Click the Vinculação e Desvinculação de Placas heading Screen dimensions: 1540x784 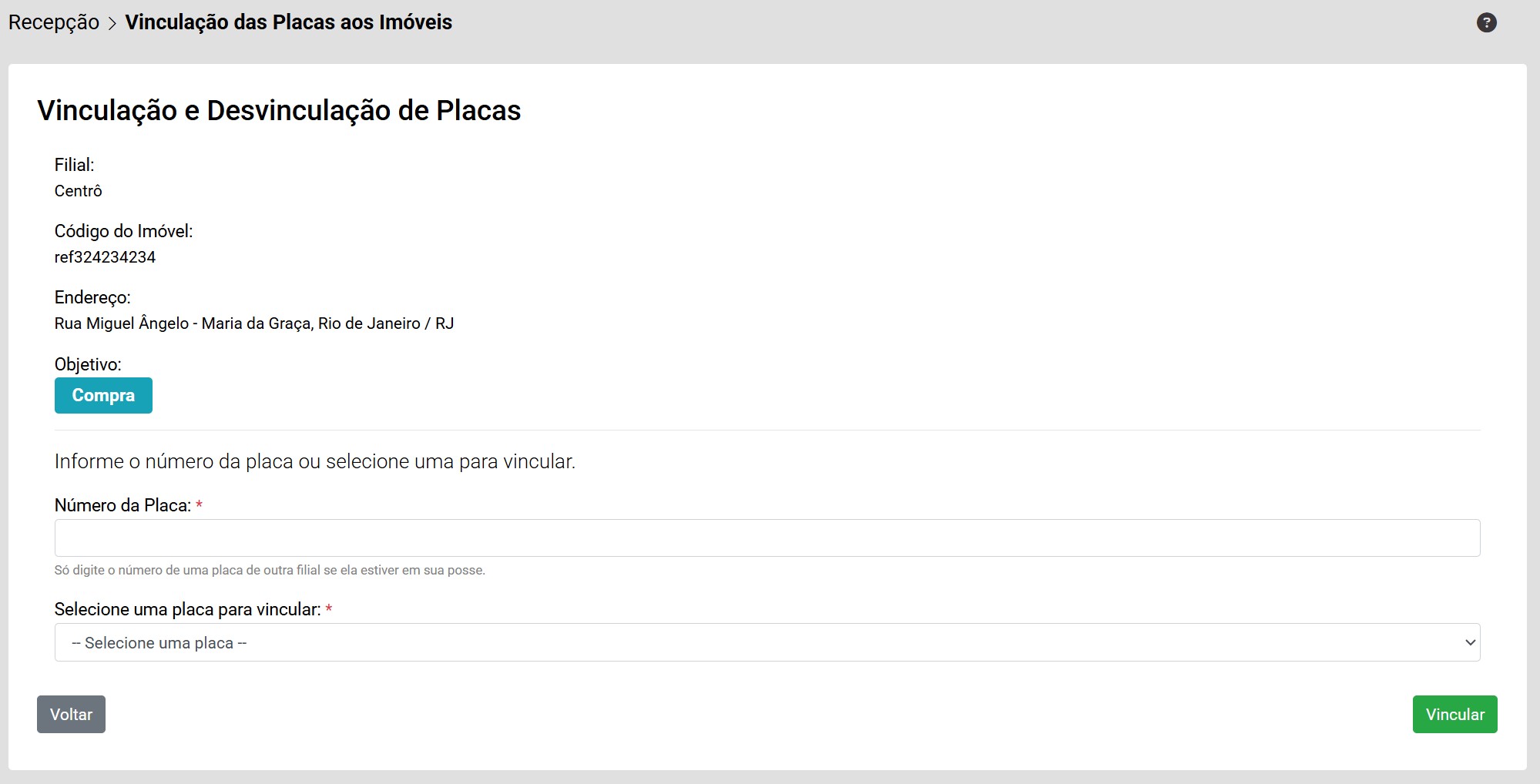tap(279, 110)
